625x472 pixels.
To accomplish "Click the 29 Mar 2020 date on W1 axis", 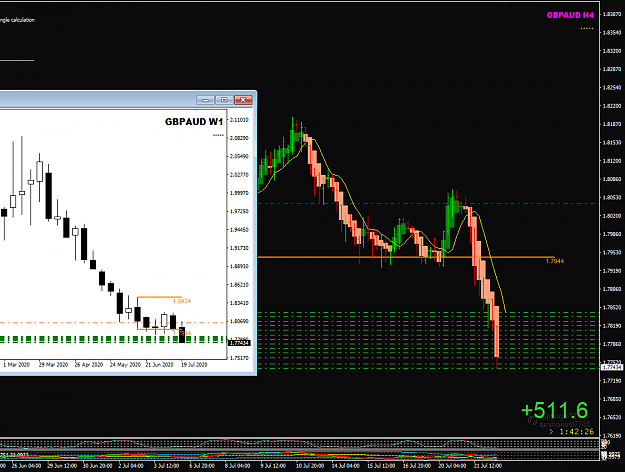I will click(53, 364).
